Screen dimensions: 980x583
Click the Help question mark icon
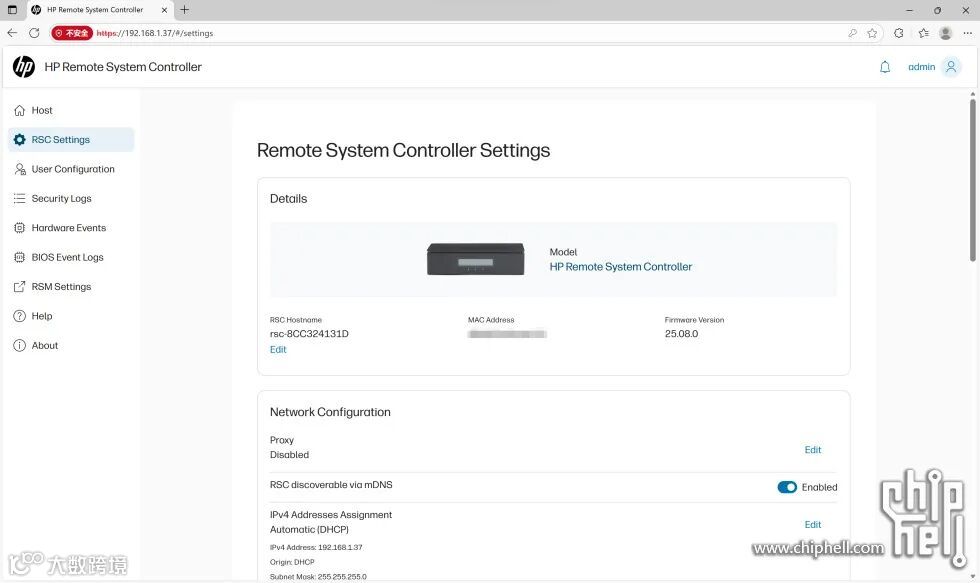coord(19,316)
